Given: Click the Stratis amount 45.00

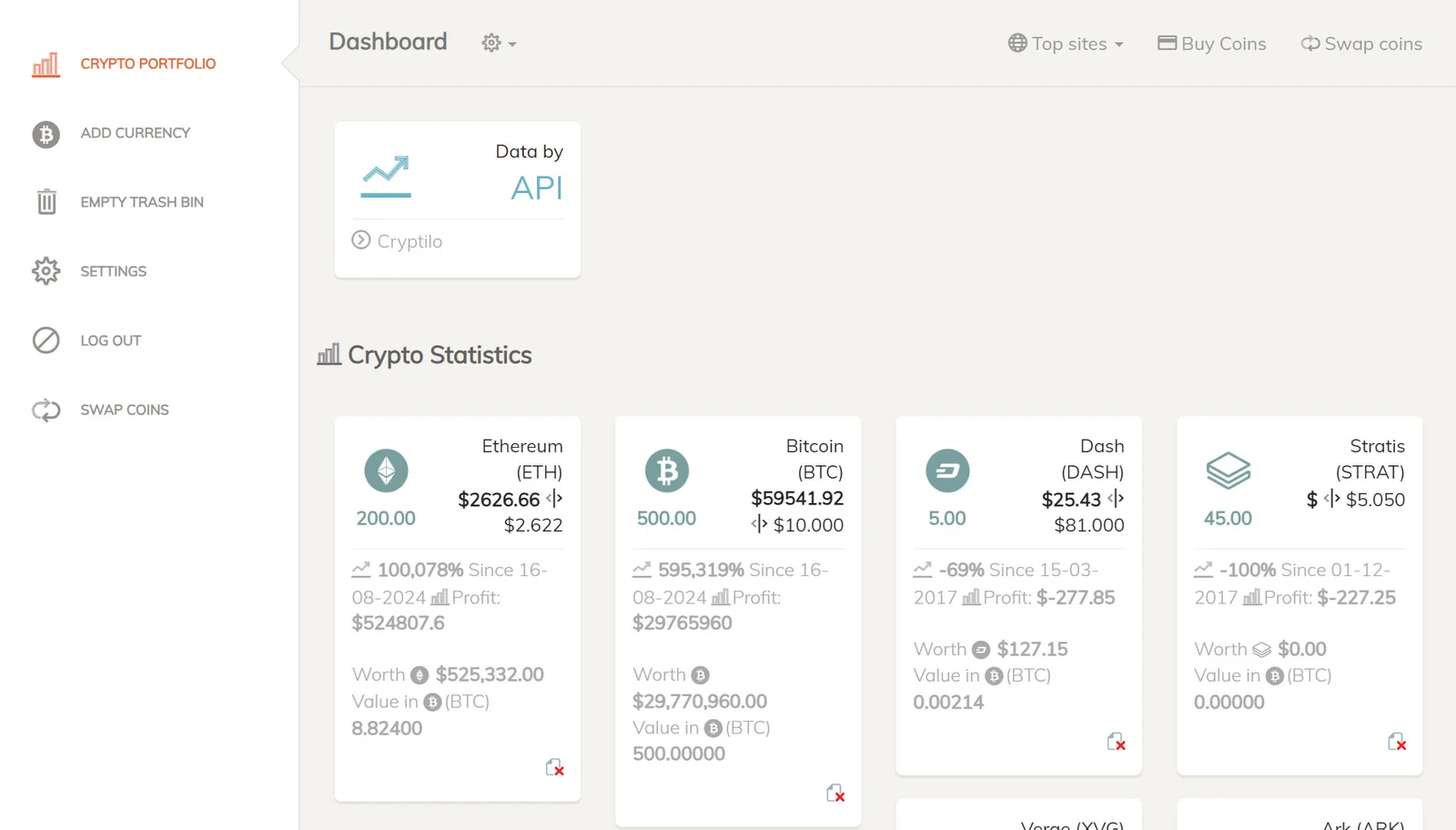Looking at the screenshot, I should click(1228, 519).
